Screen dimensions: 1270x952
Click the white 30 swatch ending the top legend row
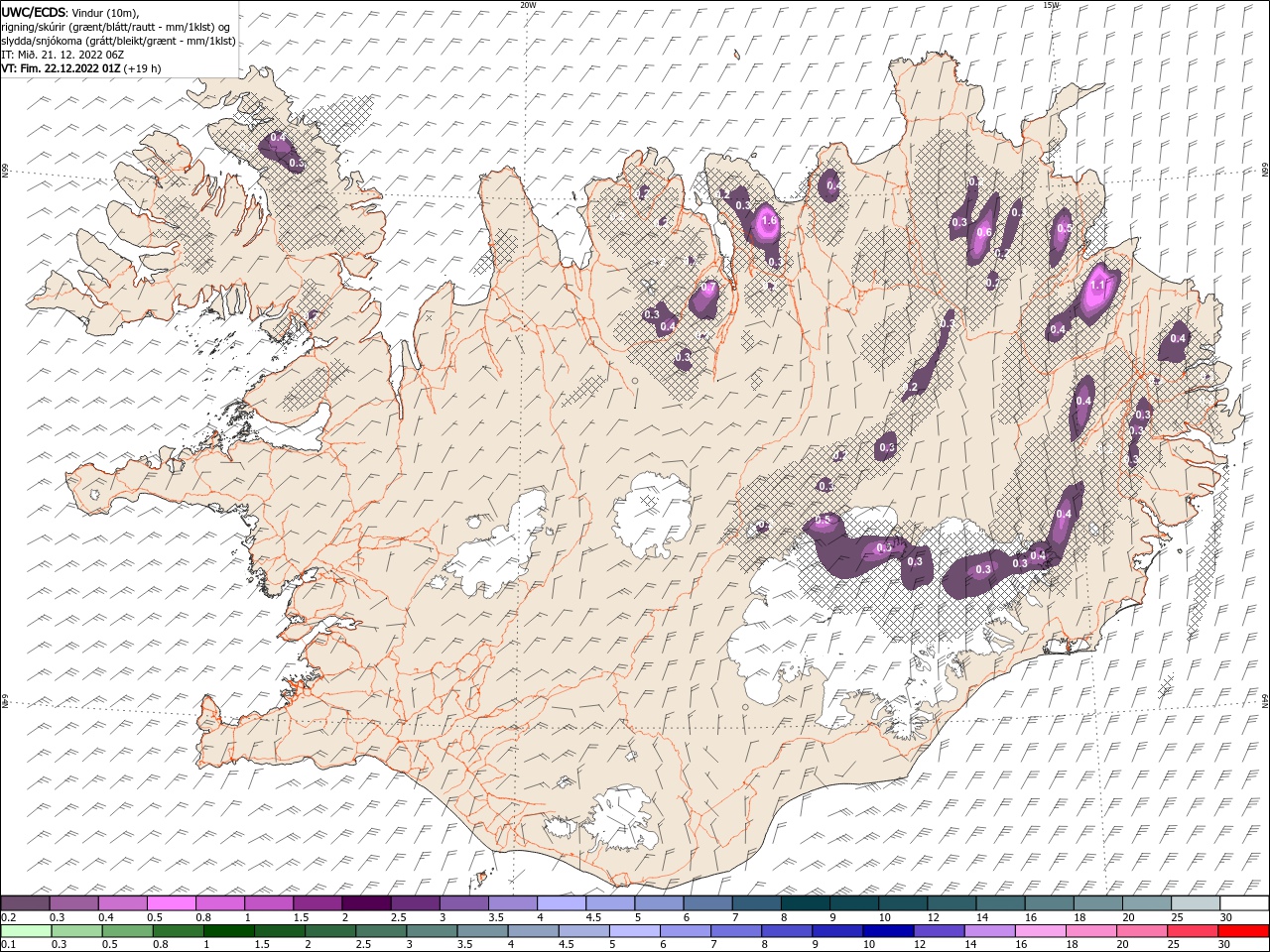tap(1244, 903)
